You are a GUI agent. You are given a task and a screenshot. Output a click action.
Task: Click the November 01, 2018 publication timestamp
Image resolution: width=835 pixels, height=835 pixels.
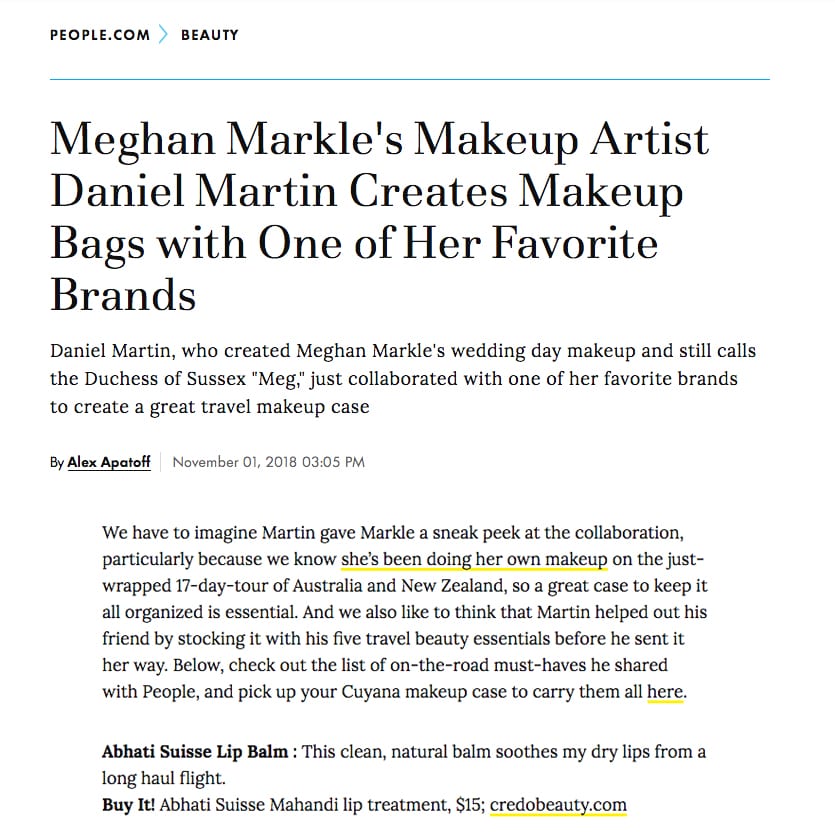click(x=269, y=462)
